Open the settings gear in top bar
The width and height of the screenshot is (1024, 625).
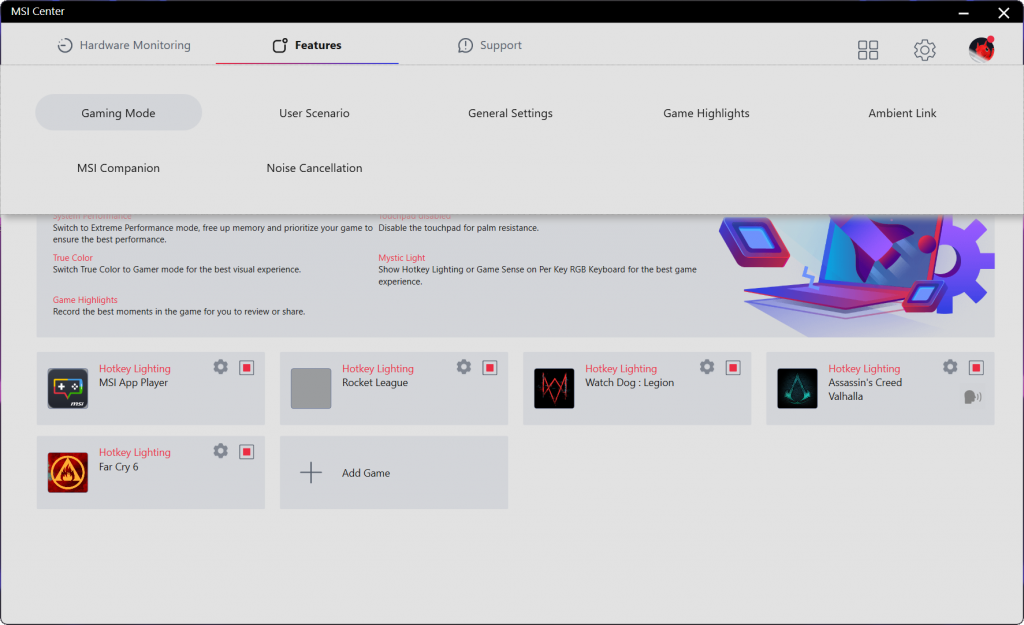(x=925, y=50)
